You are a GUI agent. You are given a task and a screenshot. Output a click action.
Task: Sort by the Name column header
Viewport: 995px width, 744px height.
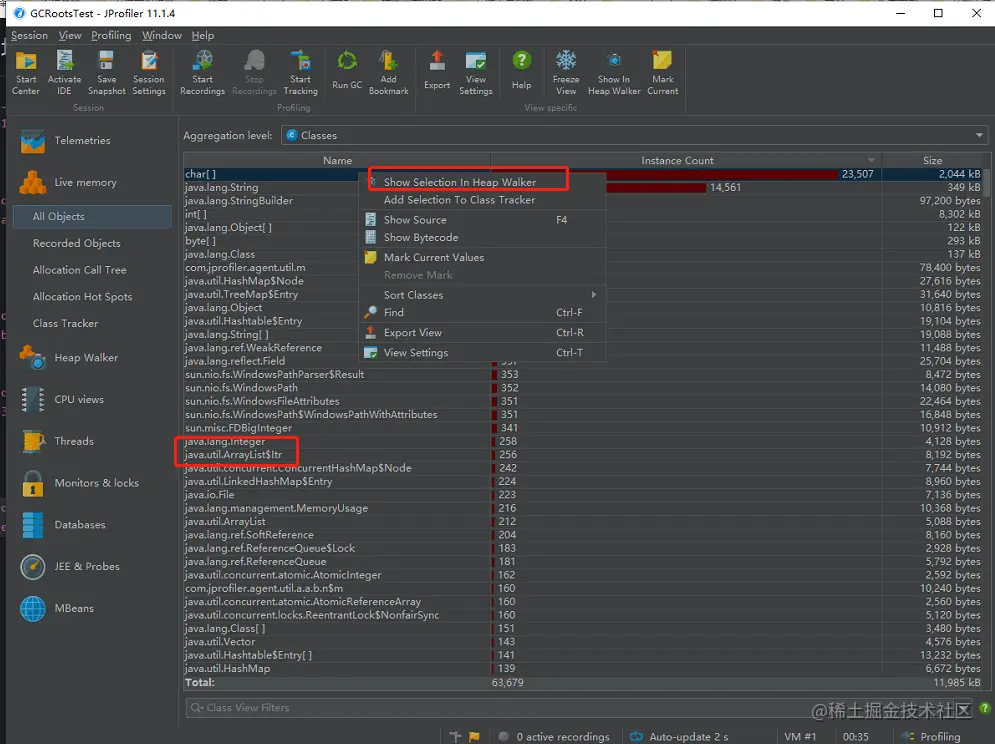pyautogui.click(x=337, y=161)
